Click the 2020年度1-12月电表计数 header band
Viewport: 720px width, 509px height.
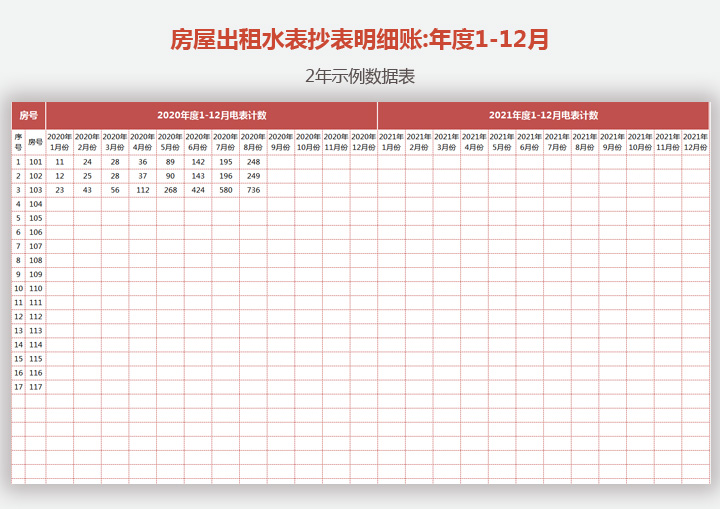click(x=212, y=115)
